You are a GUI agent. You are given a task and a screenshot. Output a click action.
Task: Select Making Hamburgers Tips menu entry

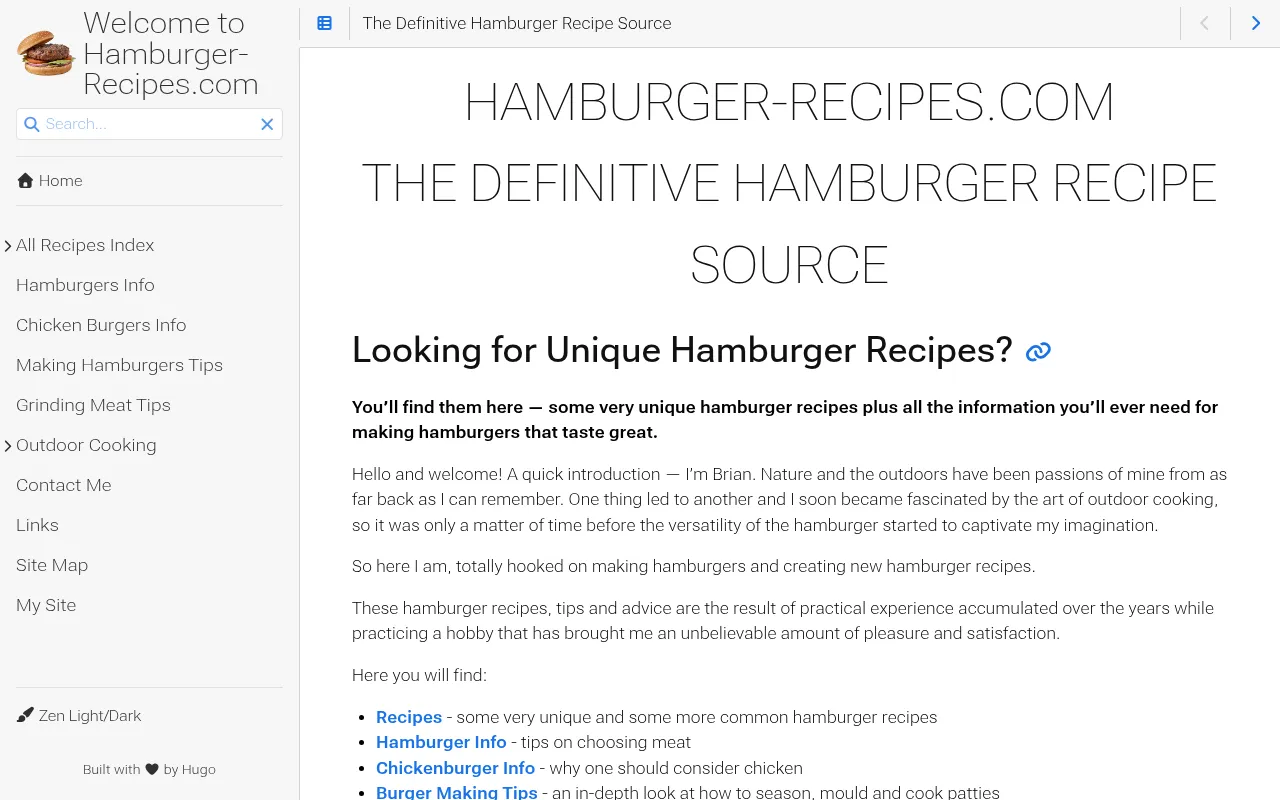pos(119,365)
